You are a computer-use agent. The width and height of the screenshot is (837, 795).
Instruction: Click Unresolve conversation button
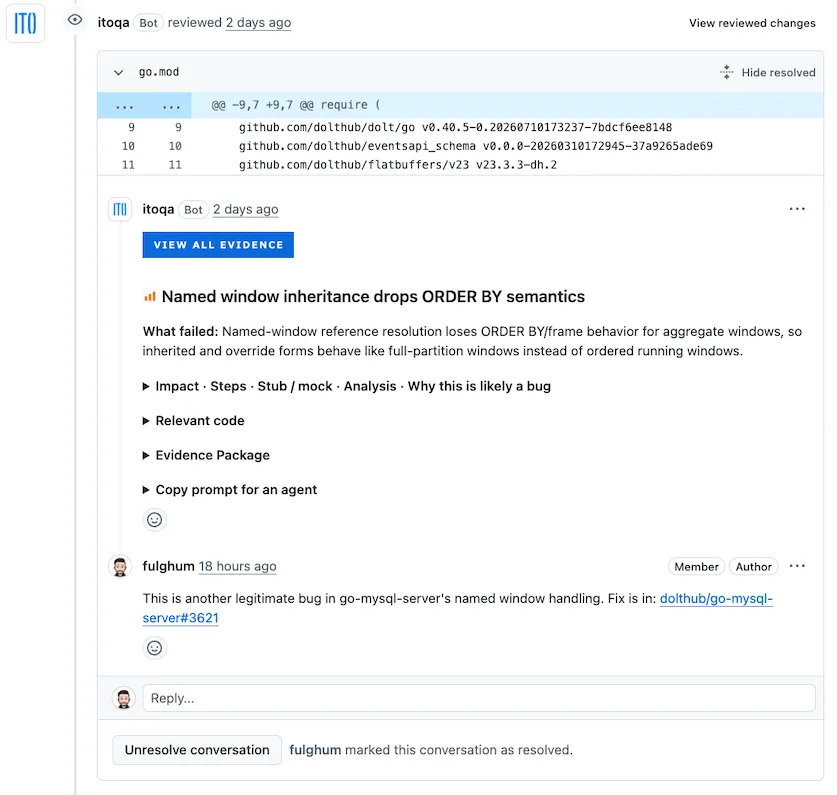tap(197, 750)
